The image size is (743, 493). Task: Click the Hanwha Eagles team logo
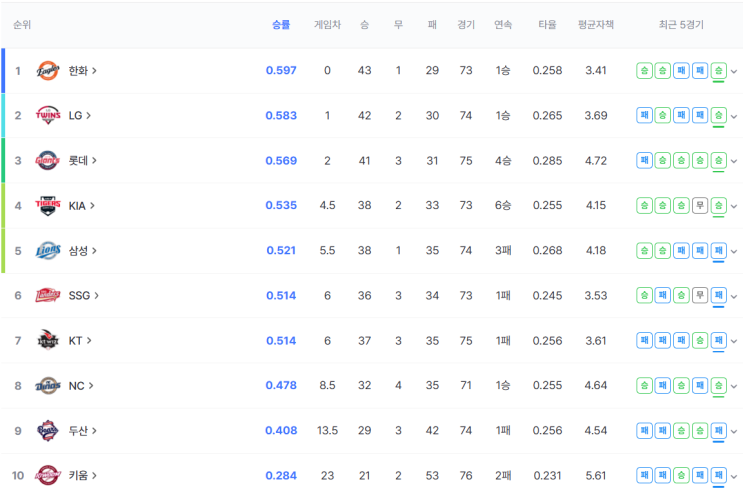tap(48, 71)
